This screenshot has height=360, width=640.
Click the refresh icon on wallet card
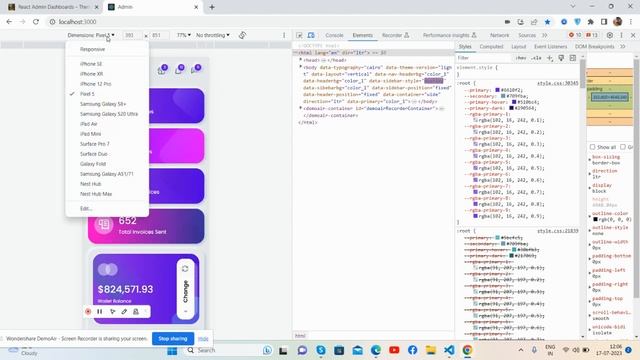point(185,269)
